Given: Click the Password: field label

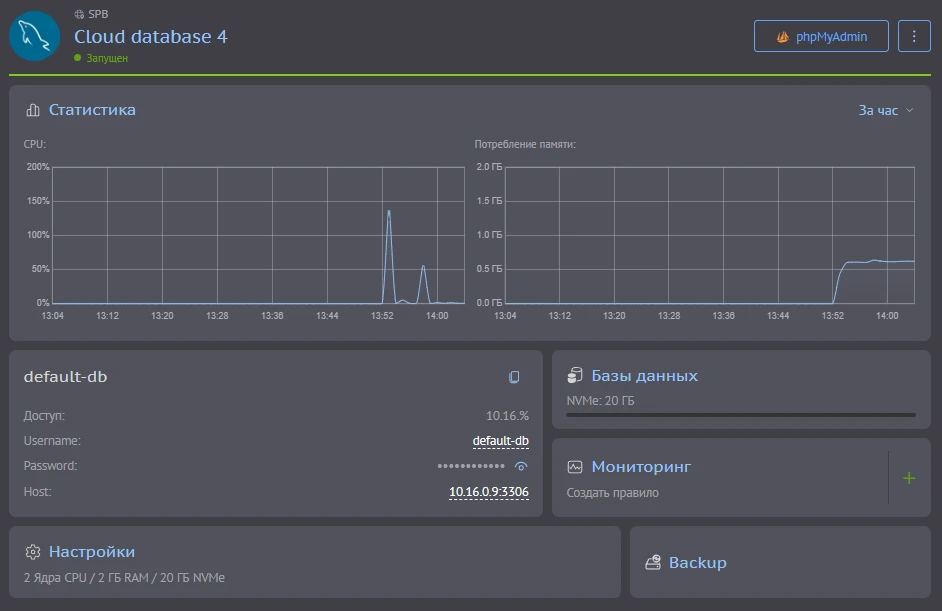Looking at the screenshot, I should [x=50, y=466].
